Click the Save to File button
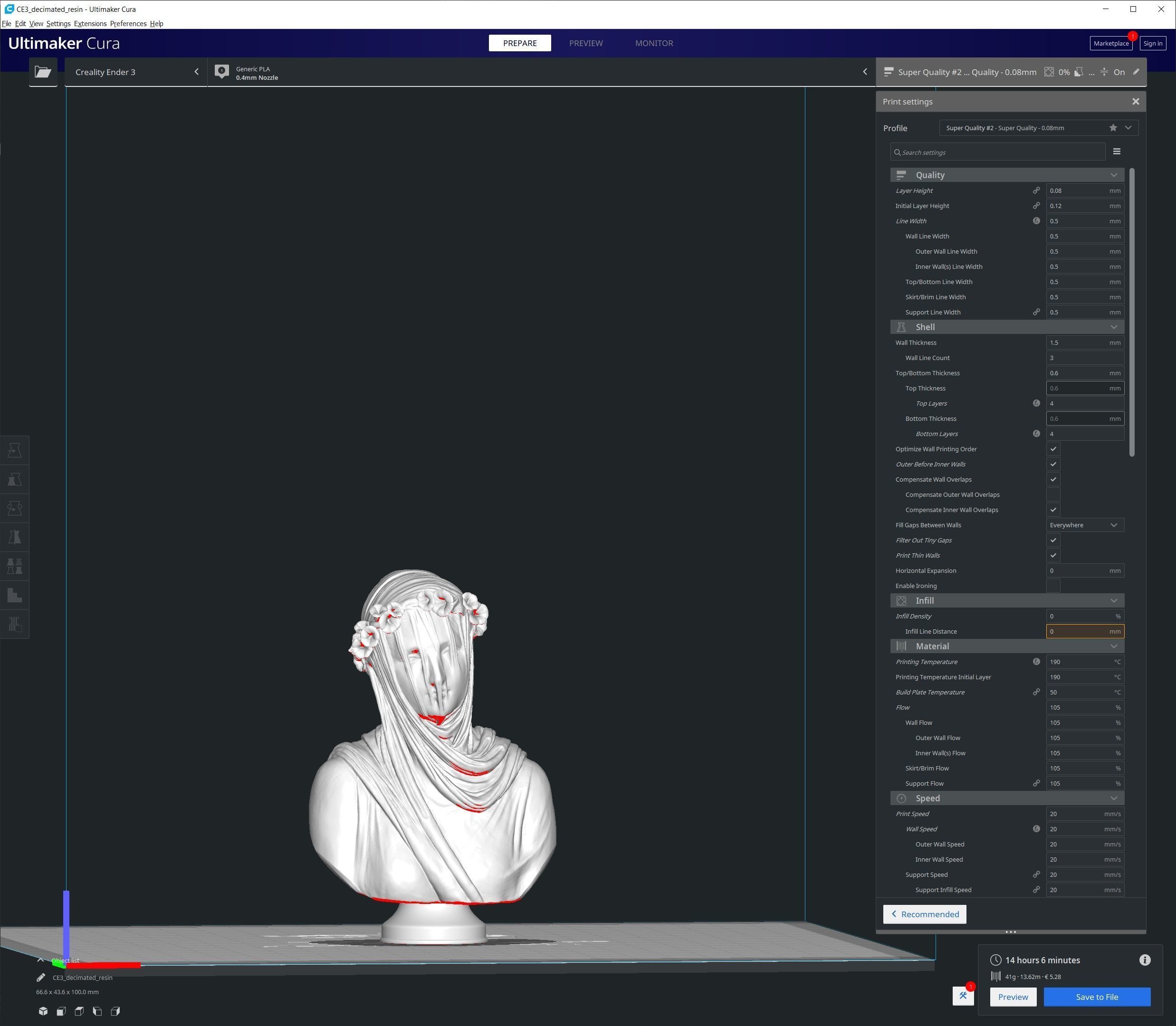 [x=1096, y=997]
